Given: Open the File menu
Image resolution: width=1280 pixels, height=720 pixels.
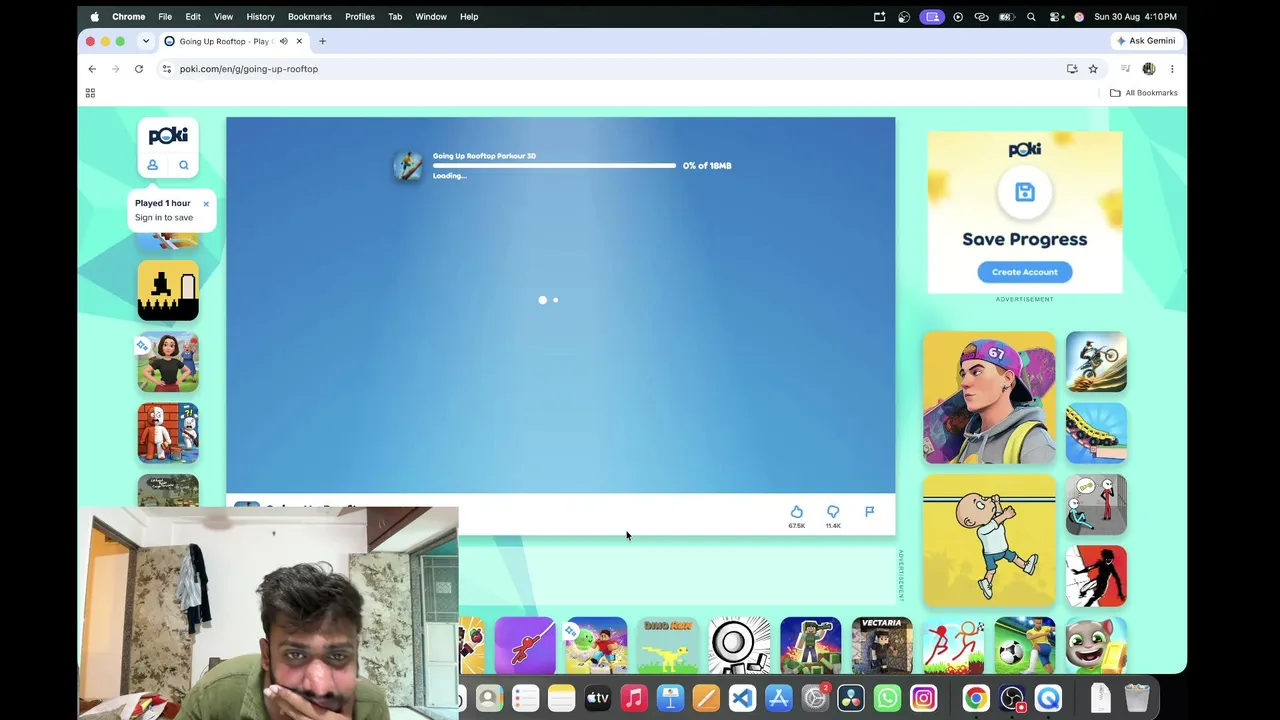Looking at the screenshot, I should pos(165,16).
